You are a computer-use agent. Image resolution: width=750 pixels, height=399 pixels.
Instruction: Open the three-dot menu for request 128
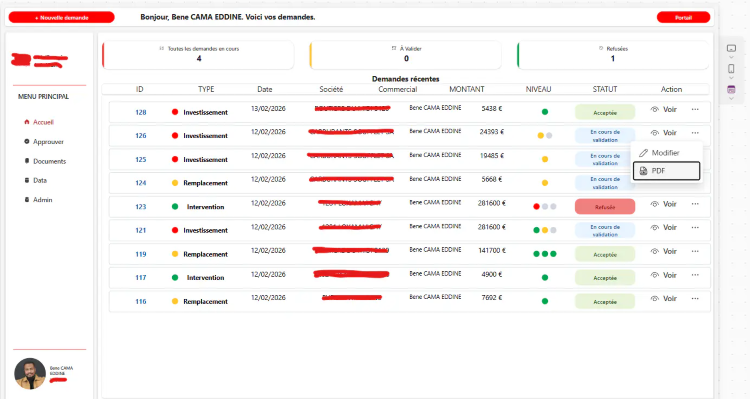pyautogui.click(x=695, y=109)
